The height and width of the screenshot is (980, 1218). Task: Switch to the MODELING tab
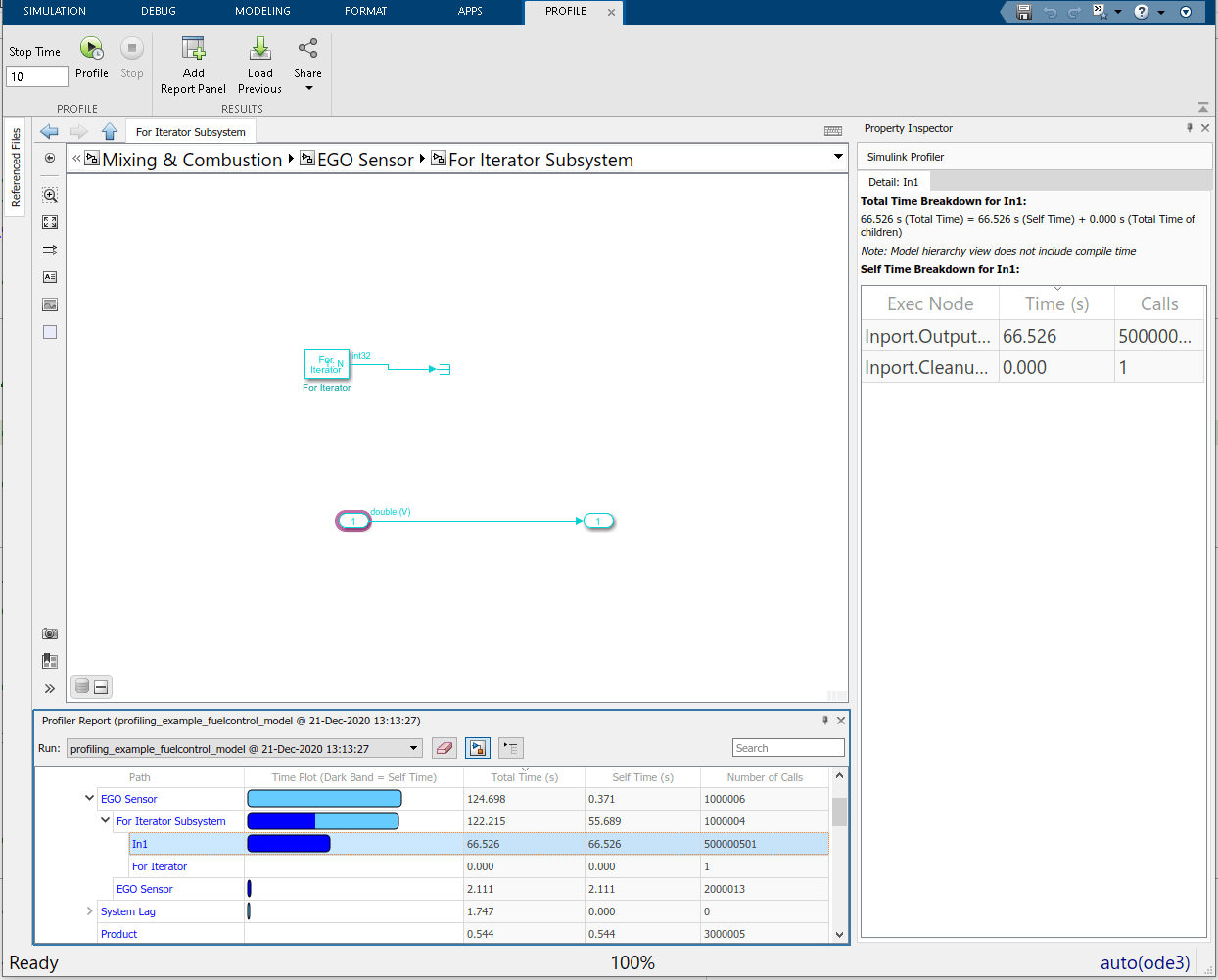click(x=262, y=12)
